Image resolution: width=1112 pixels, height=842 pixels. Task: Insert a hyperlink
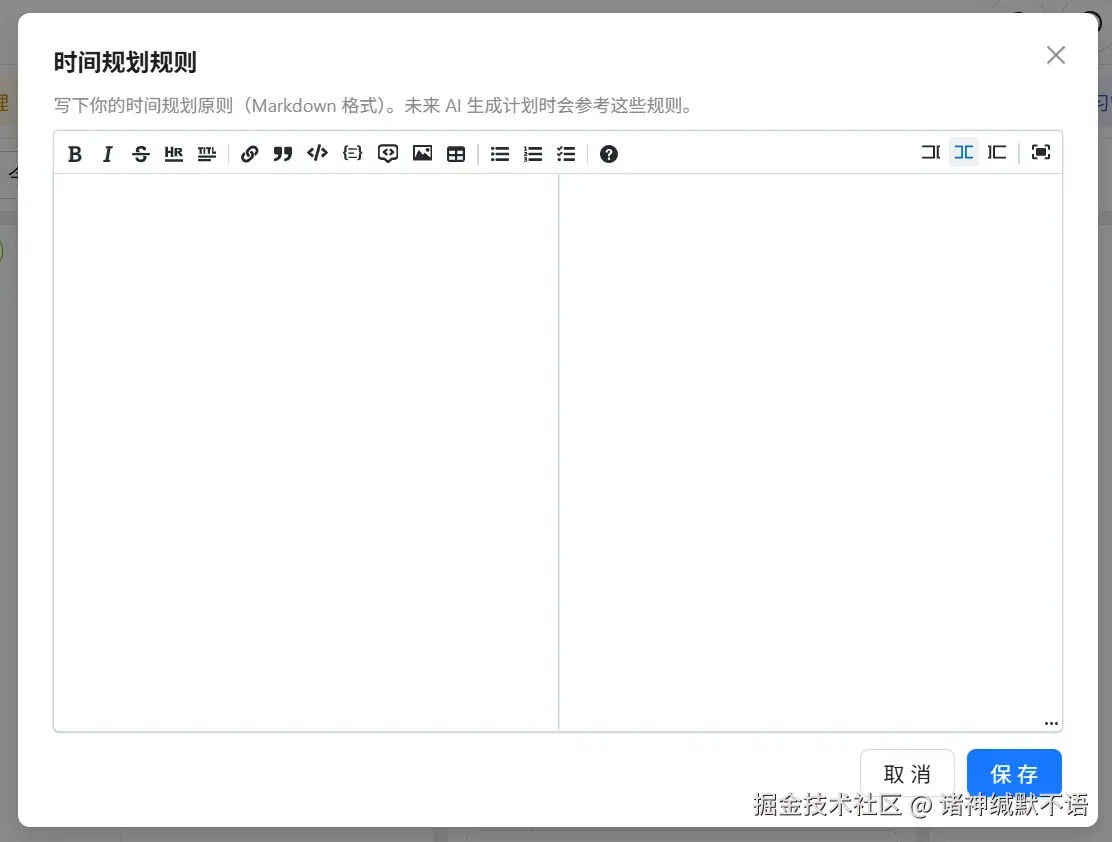tap(249, 154)
